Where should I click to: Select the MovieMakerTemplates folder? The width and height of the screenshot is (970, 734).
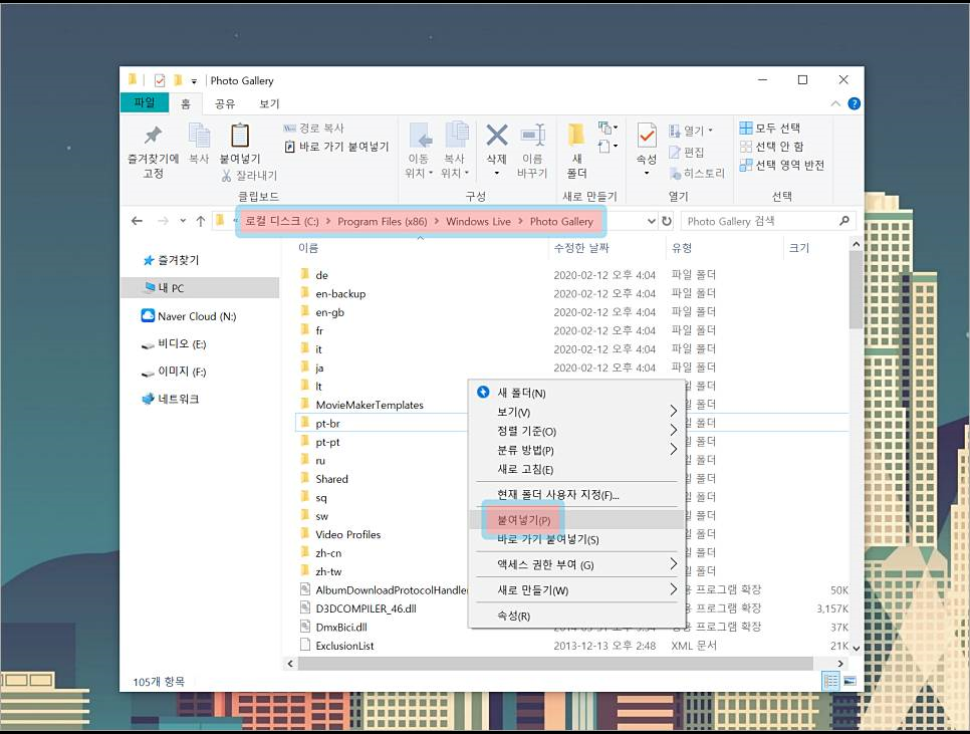click(x=369, y=405)
